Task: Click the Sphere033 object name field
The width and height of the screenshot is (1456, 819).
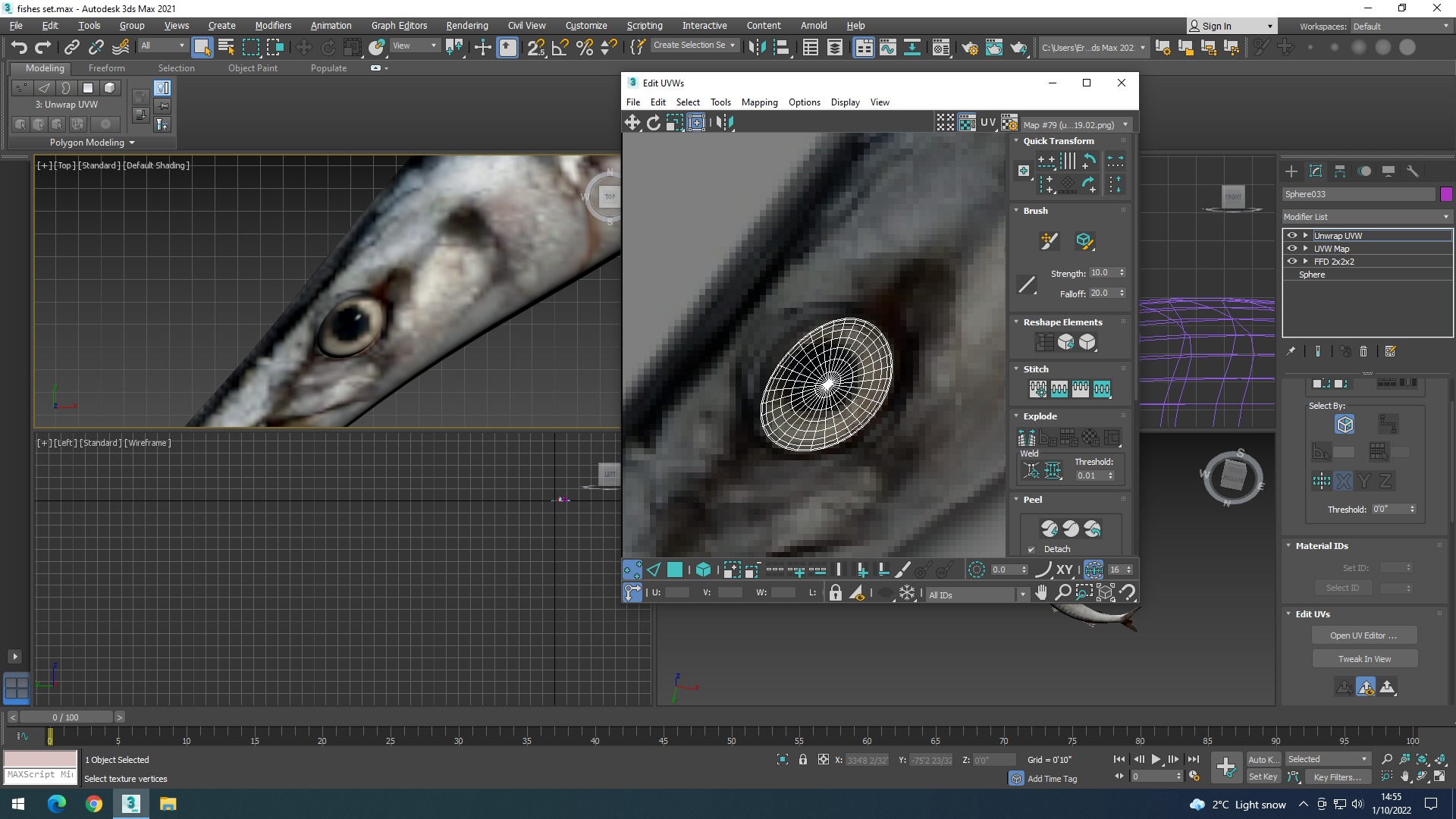Action: (1358, 194)
